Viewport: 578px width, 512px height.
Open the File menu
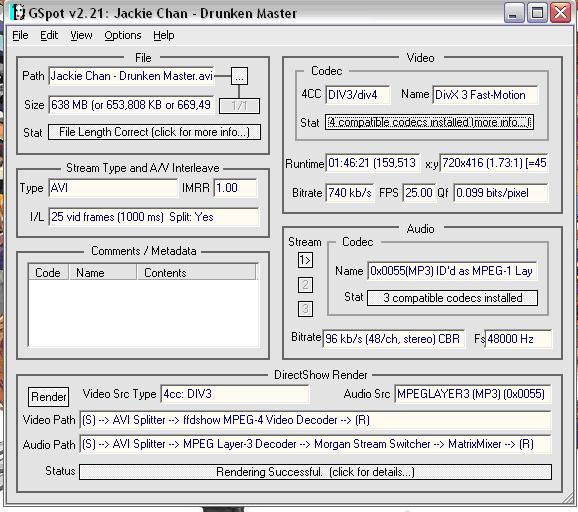coord(20,35)
